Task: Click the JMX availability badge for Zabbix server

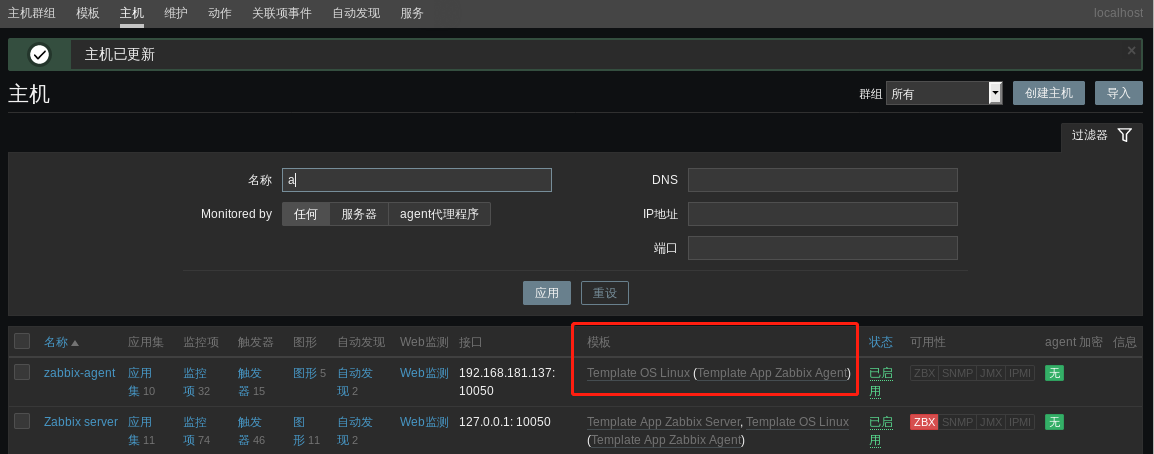Action: (x=991, y=422)
